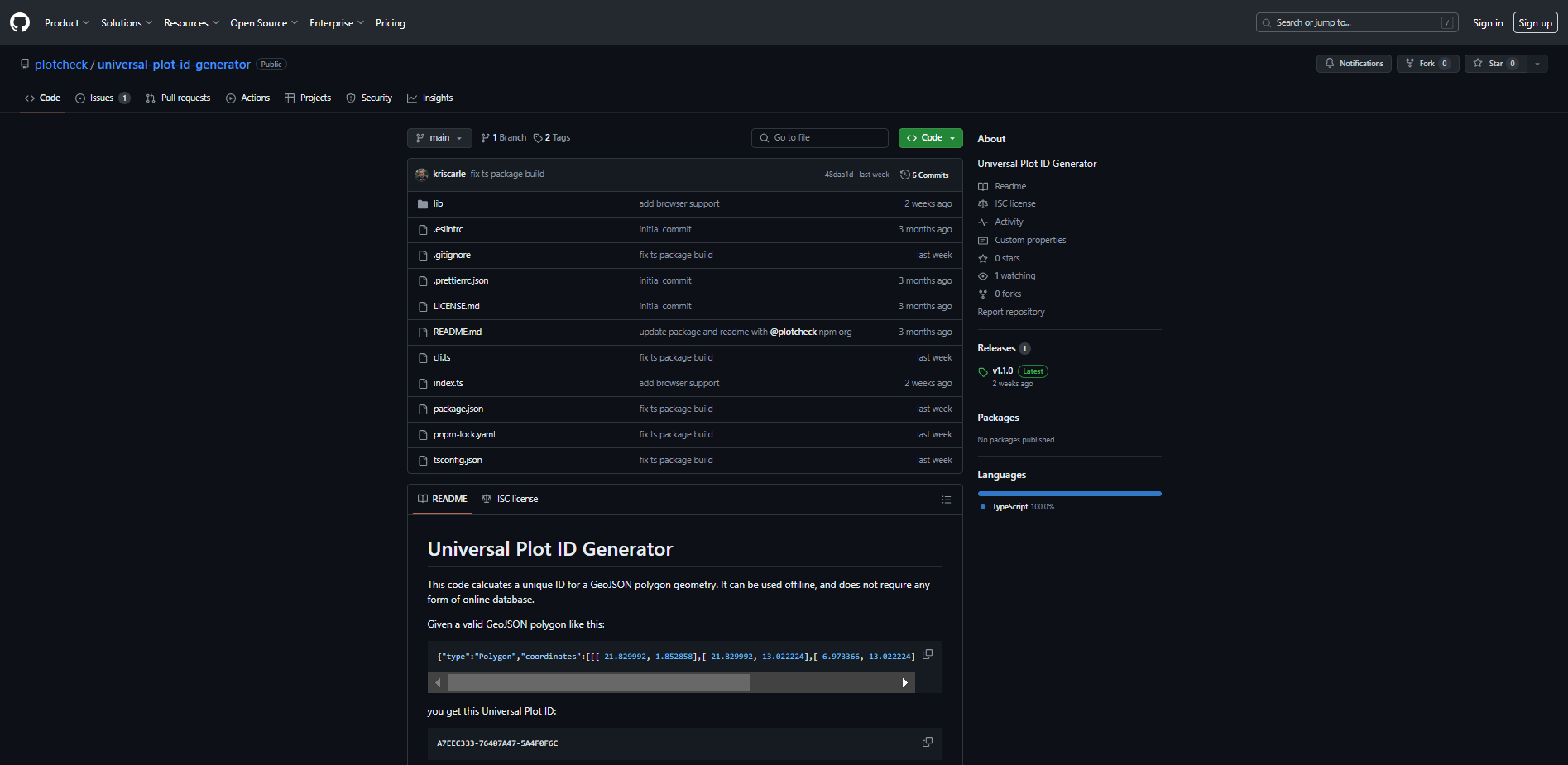Open the .prettierrc.json file

461,281
